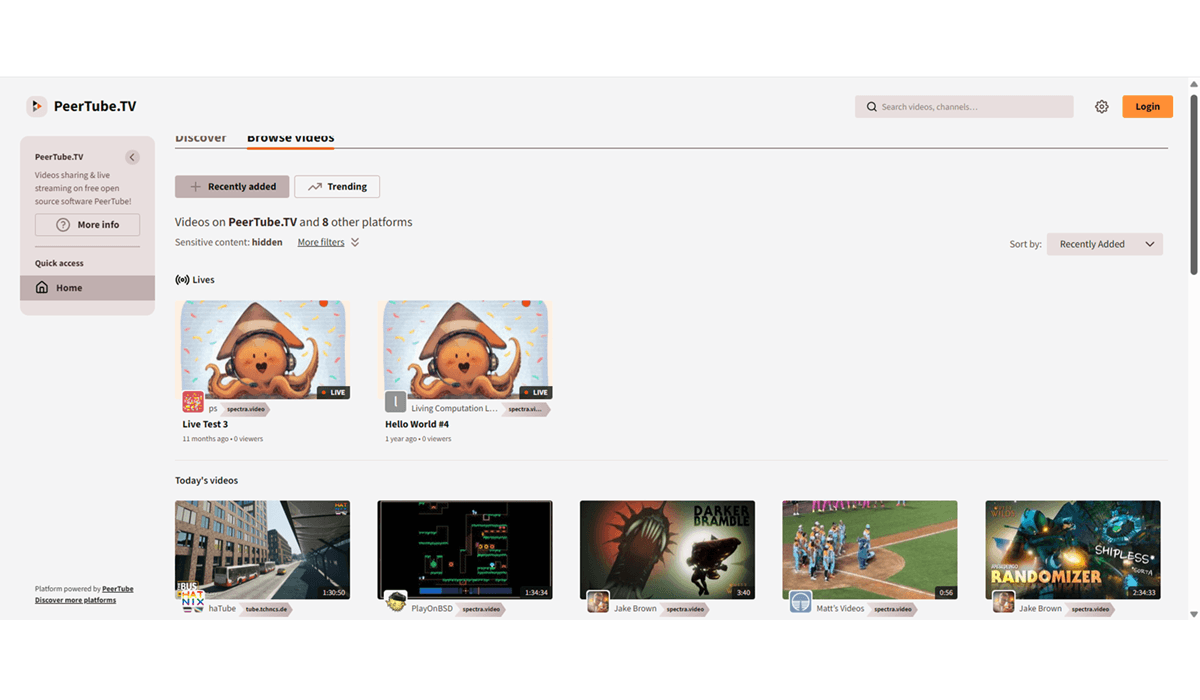Open the More info button
This screenshot has width=1200, height=700.
[87, 225]
